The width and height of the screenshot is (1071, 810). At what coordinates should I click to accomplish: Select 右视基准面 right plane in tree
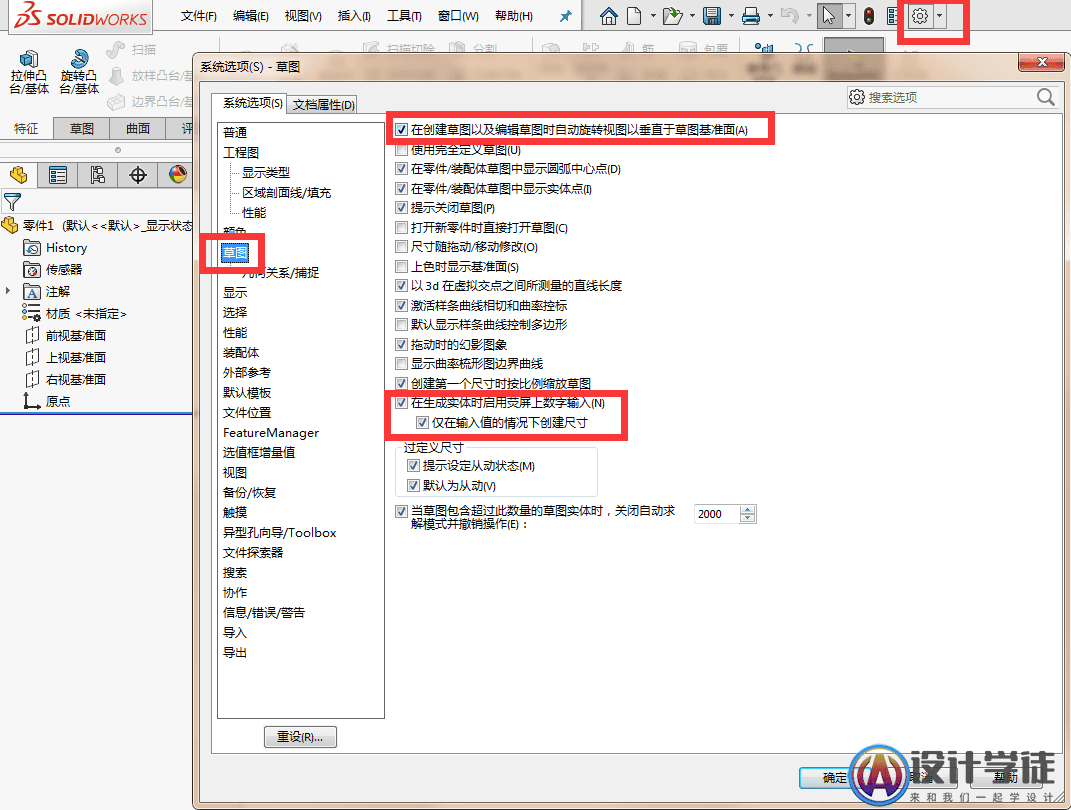66,379
